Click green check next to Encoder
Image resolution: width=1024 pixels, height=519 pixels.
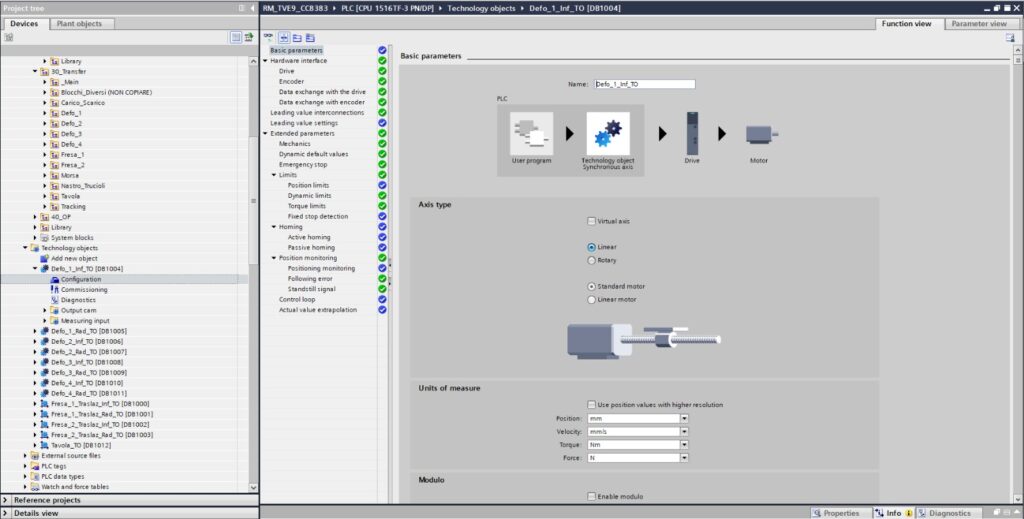click(382, 82)
